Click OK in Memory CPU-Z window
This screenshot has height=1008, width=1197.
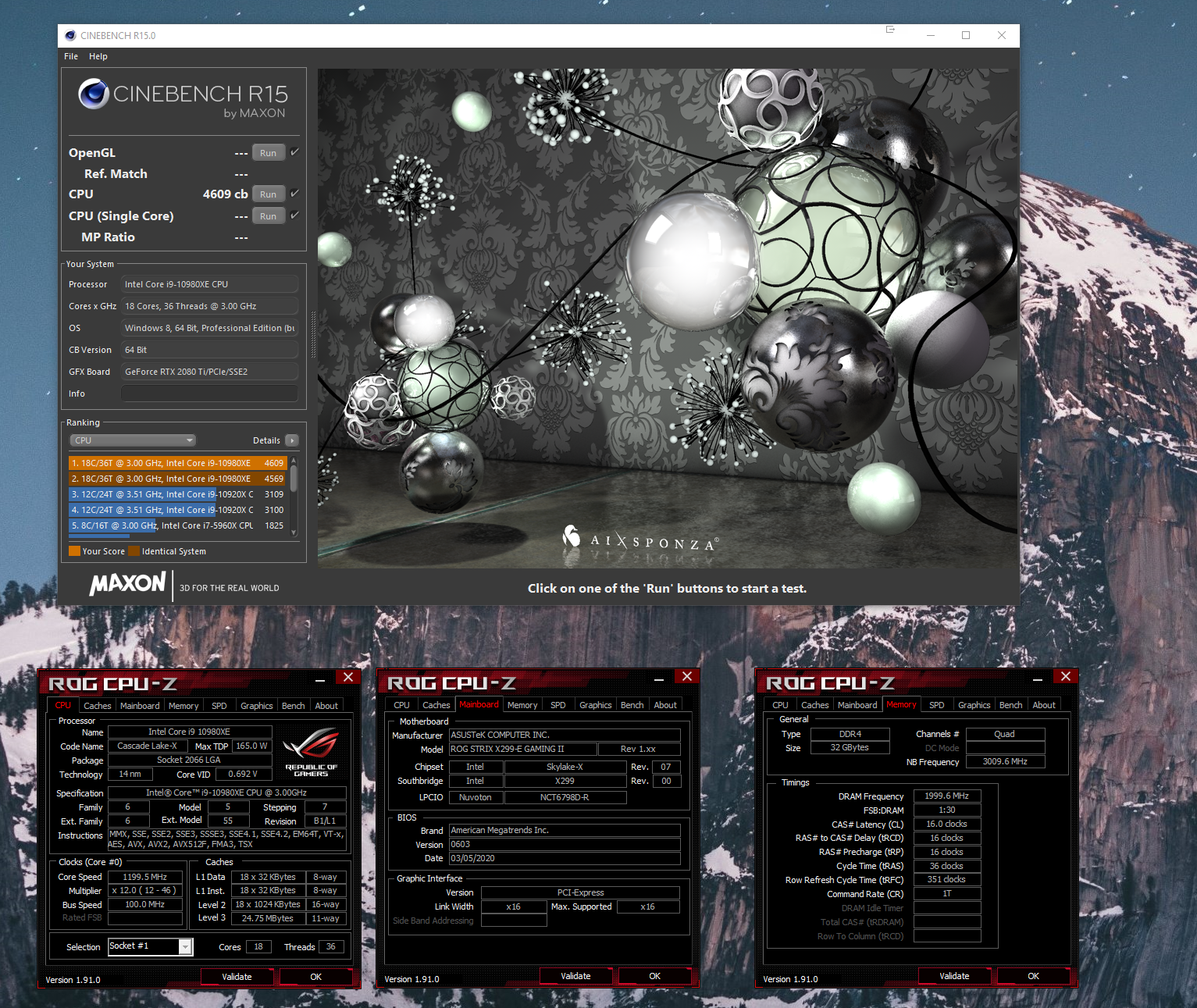[1034, 976]
